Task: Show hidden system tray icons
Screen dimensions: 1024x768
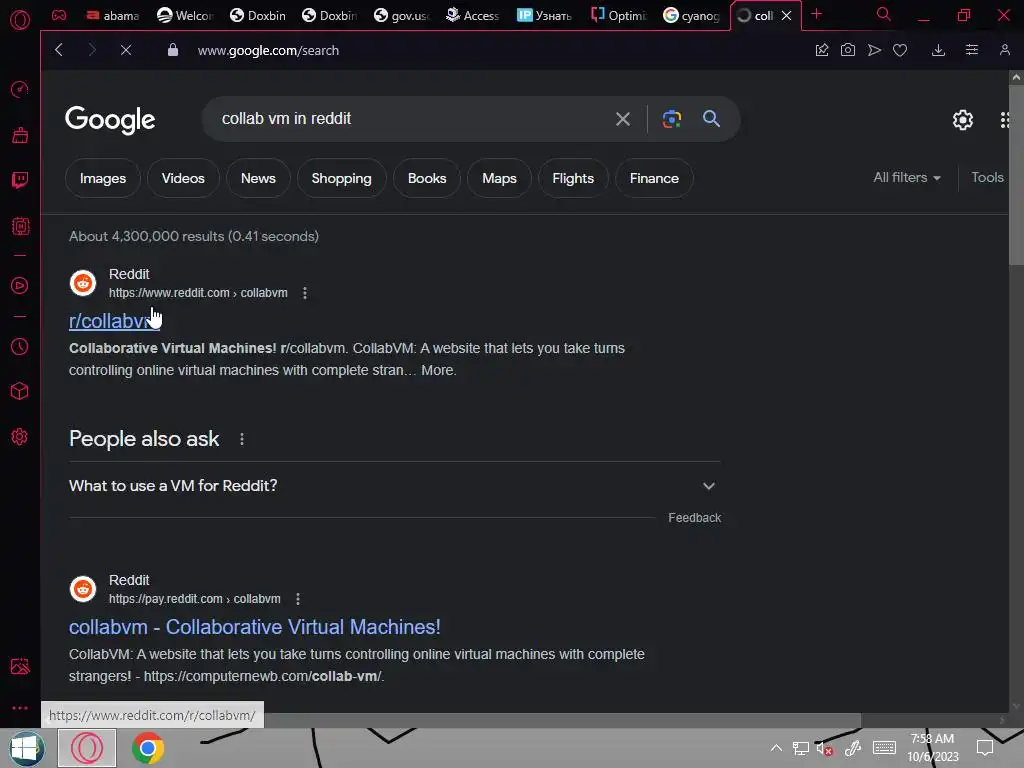Action: 776,748
